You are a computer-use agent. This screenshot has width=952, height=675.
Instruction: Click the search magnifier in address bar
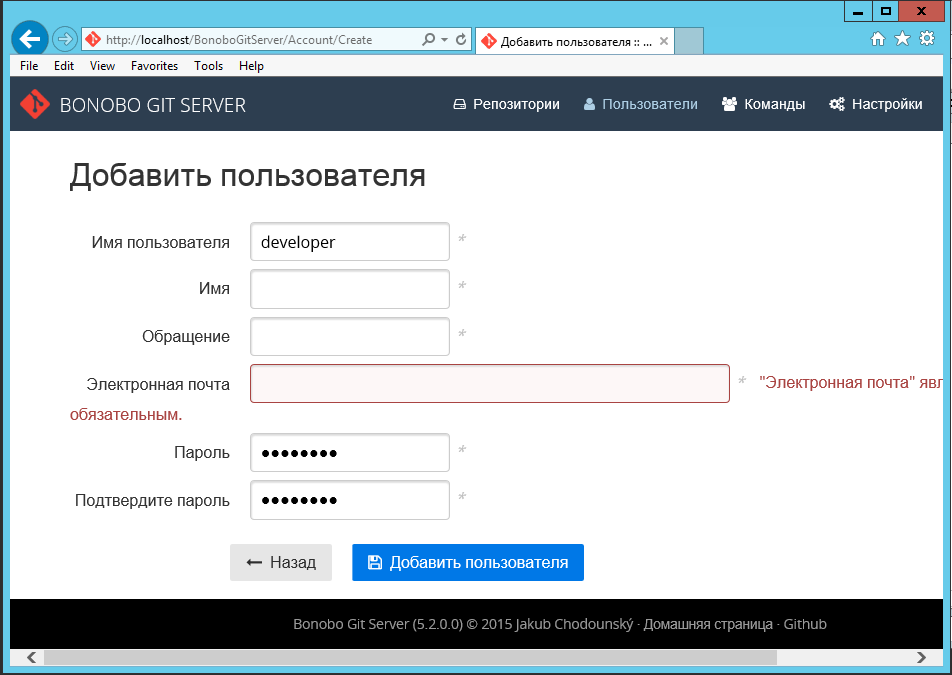coord(429,39)
